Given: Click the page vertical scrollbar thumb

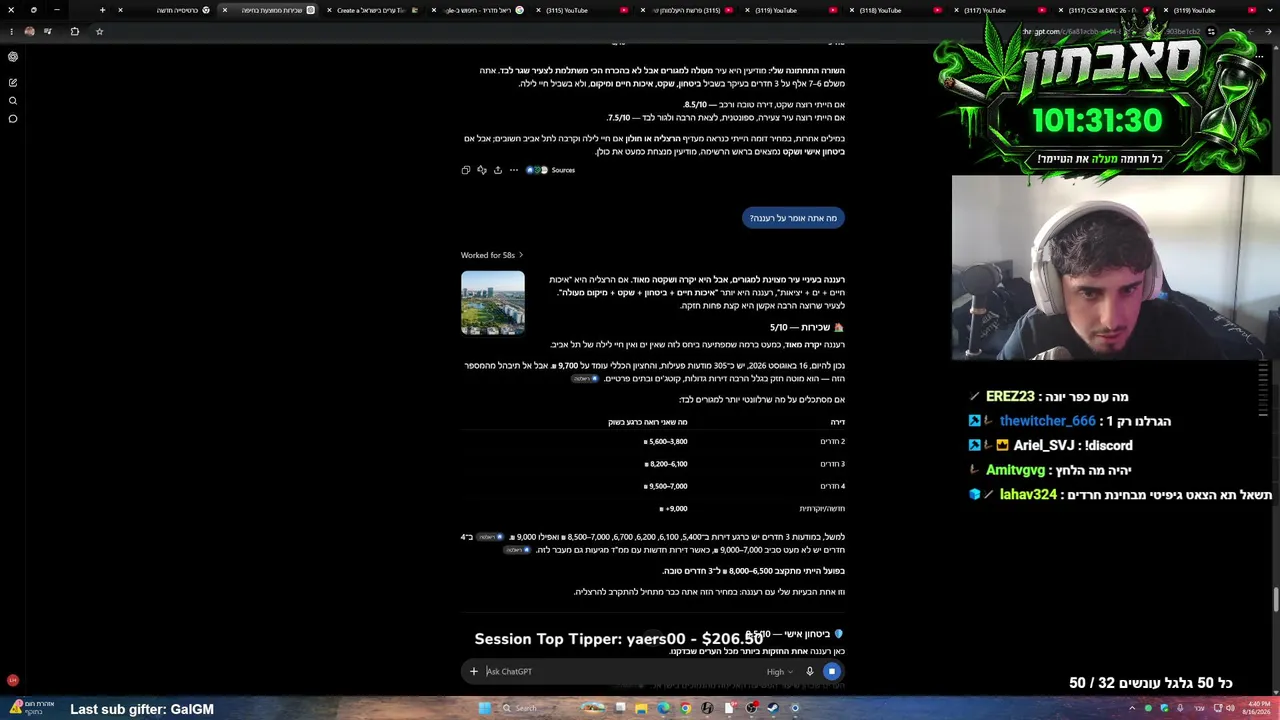Looking at the screenshot, I should point(1275,598).
